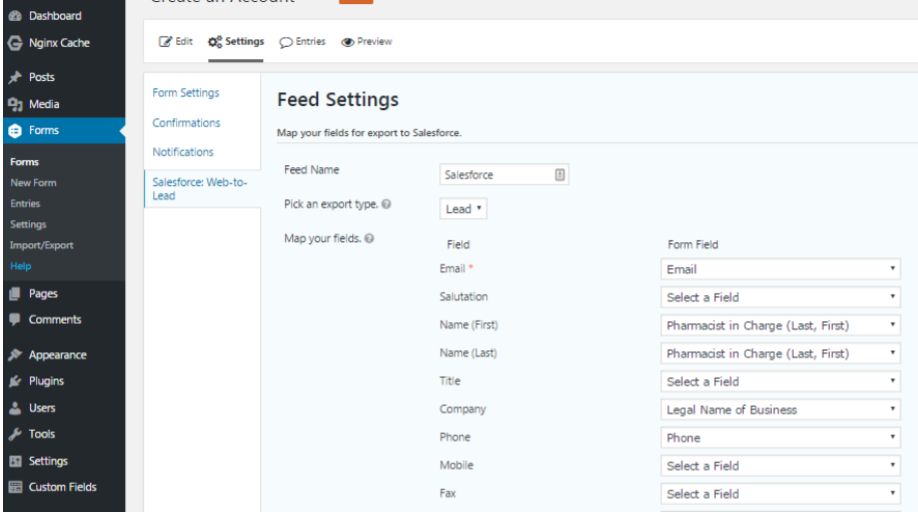The height and width of the screenshot is (515, 918).
Task: Click the help icon beside export type
Action: click(x=386, y=204)
